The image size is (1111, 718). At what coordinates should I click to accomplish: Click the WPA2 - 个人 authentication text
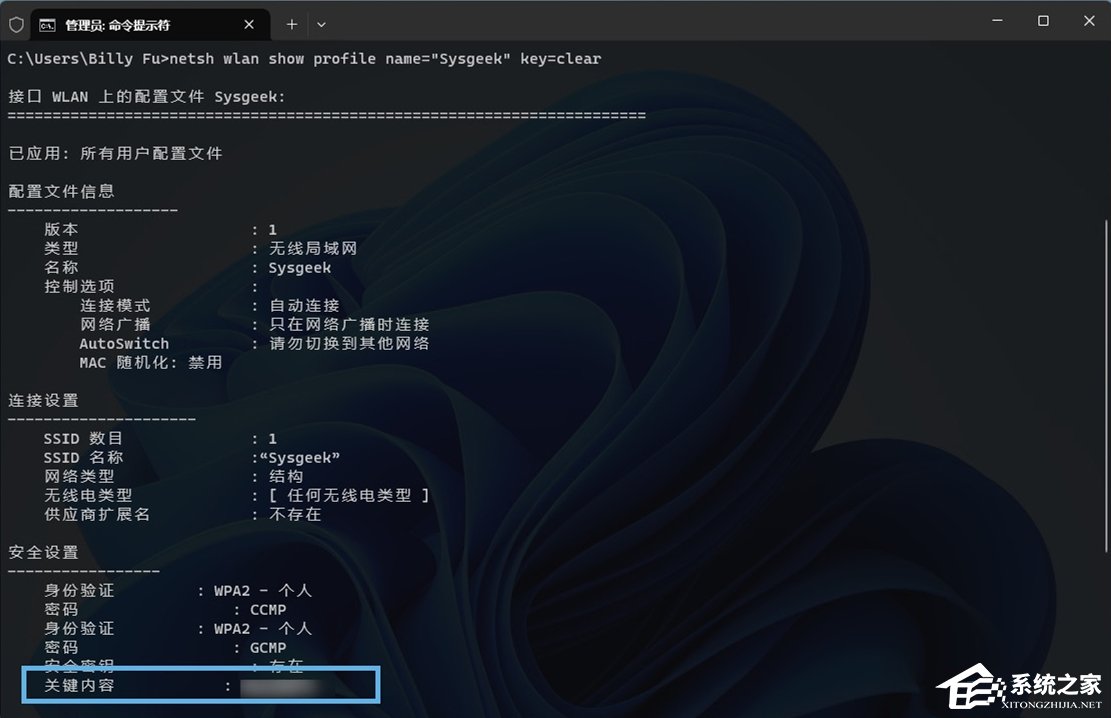(260, 590)
